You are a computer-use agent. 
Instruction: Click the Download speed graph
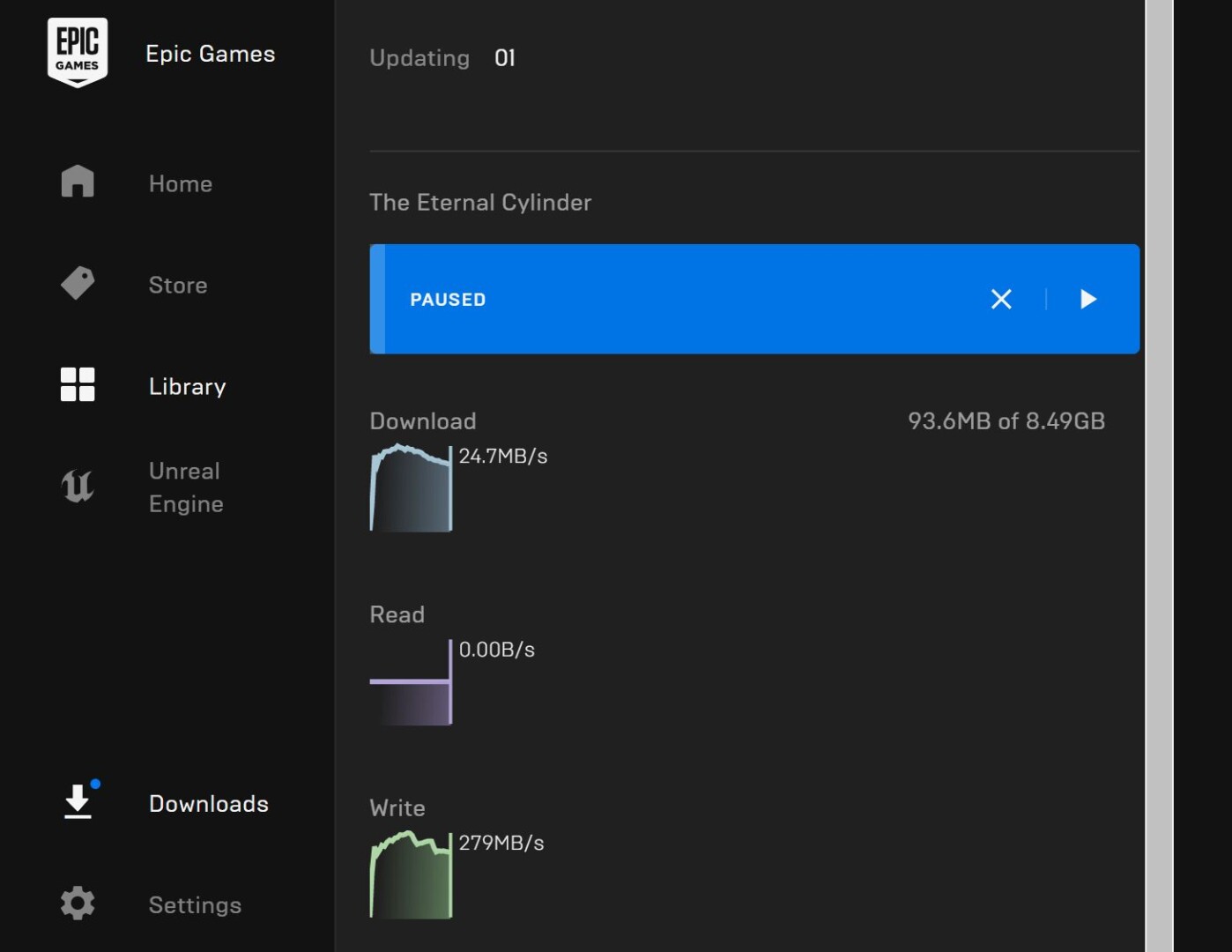(x=411, y=488)
